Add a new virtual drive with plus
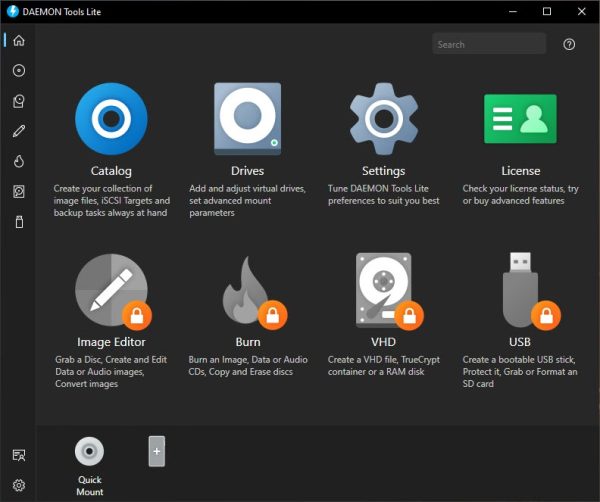 click(x=157, y=451)
